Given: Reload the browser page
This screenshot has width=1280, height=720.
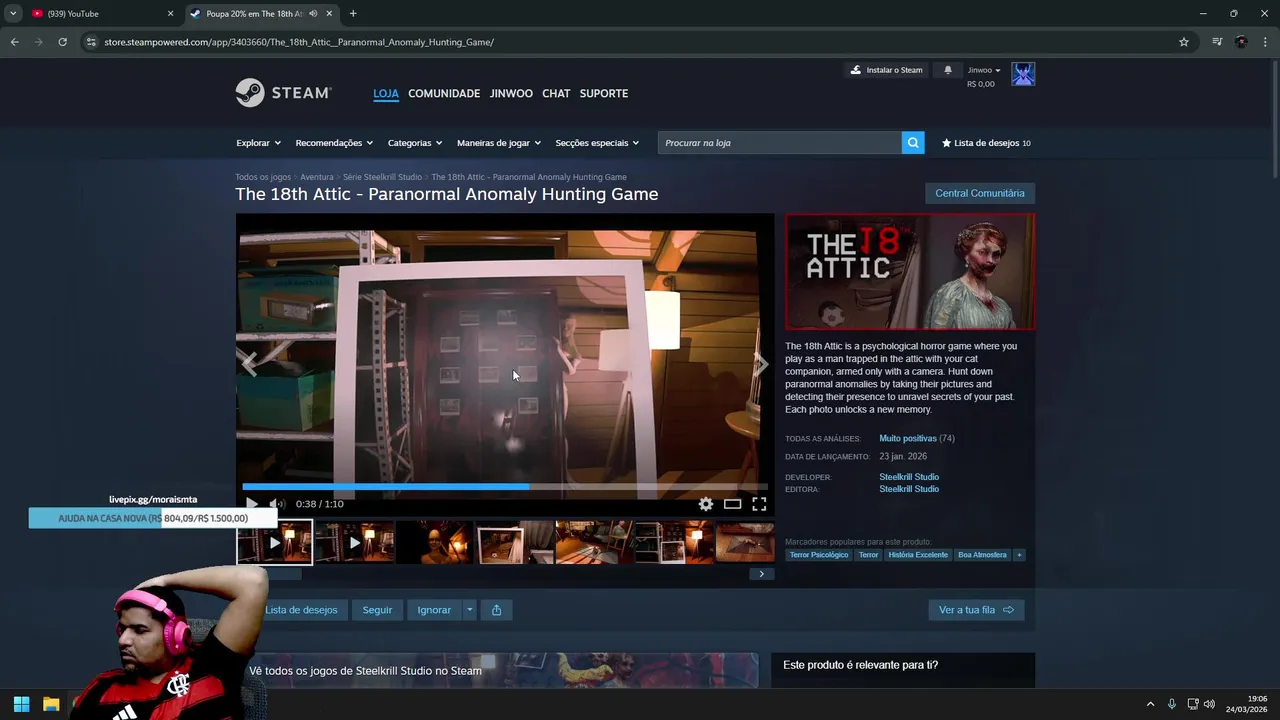Looking at the screenshot, I should click(x=62, y=42).
